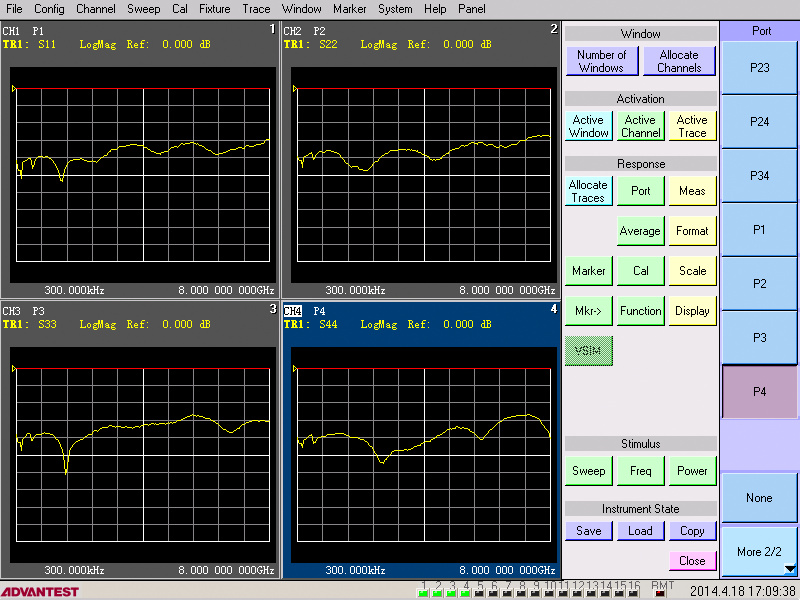The height and width of the screenshot is (600, 800).
Task: Click the Scale button
Action: [x=692, y=271]
